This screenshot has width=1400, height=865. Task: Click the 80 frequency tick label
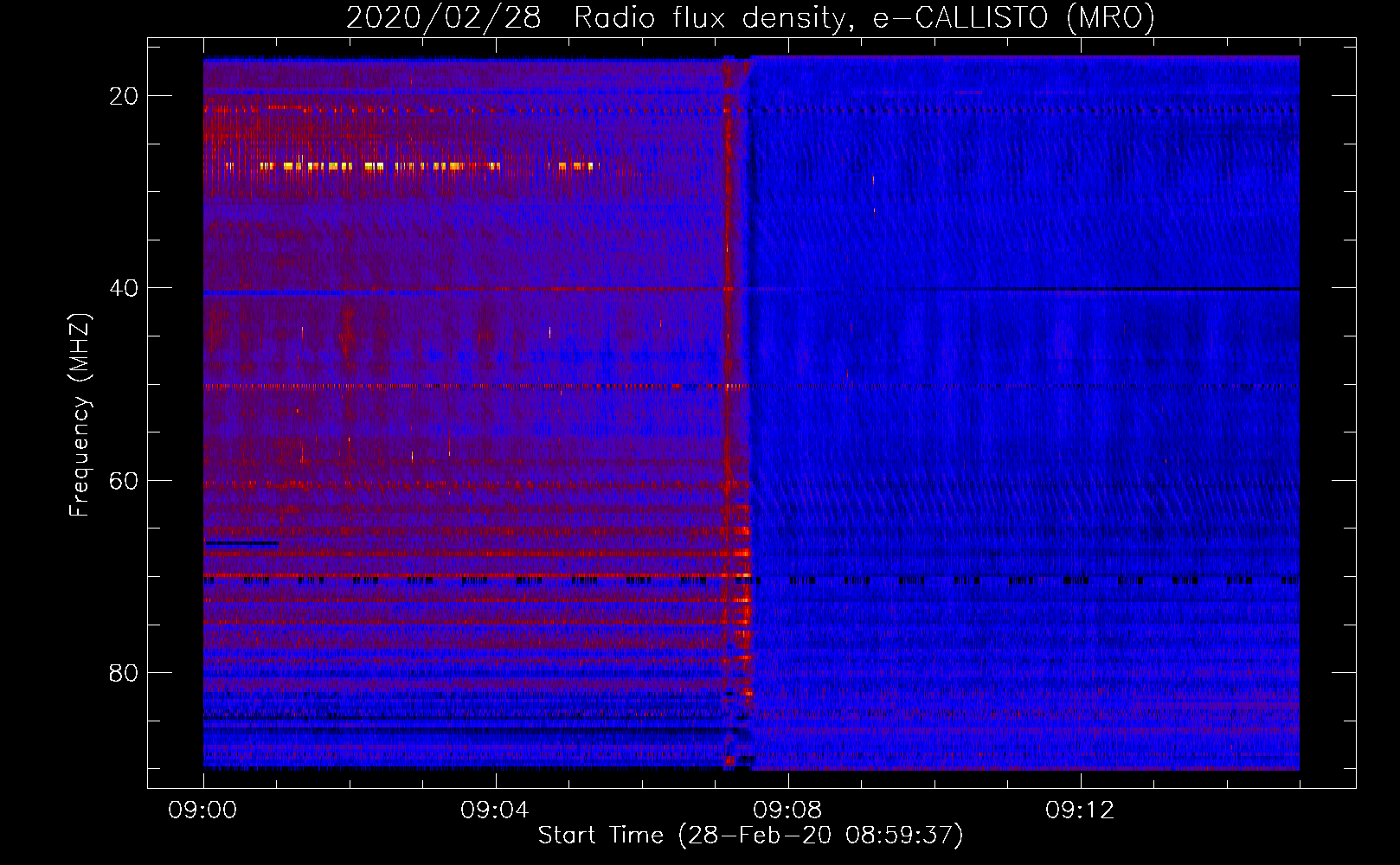click(x=124, y=672)
